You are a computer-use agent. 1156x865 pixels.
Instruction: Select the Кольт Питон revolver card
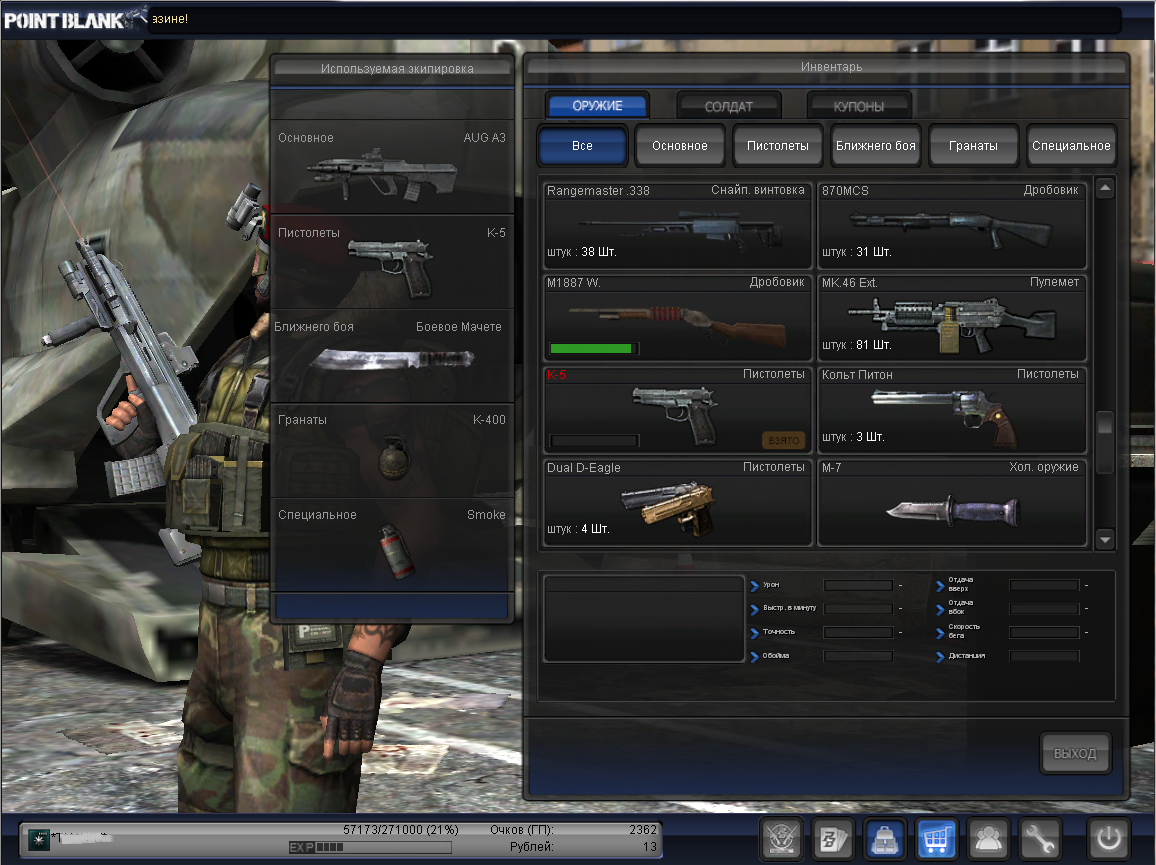tap(952, 410)
